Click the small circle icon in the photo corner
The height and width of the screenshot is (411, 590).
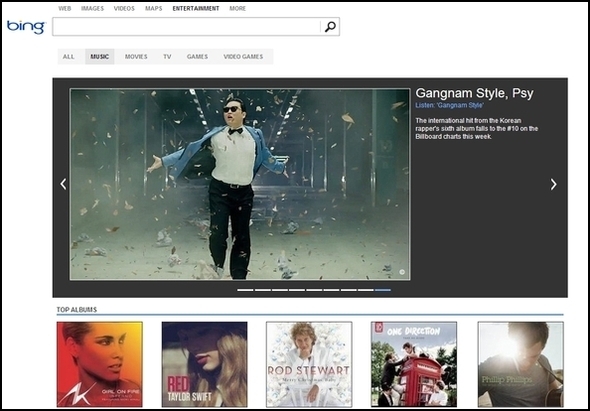402,272
